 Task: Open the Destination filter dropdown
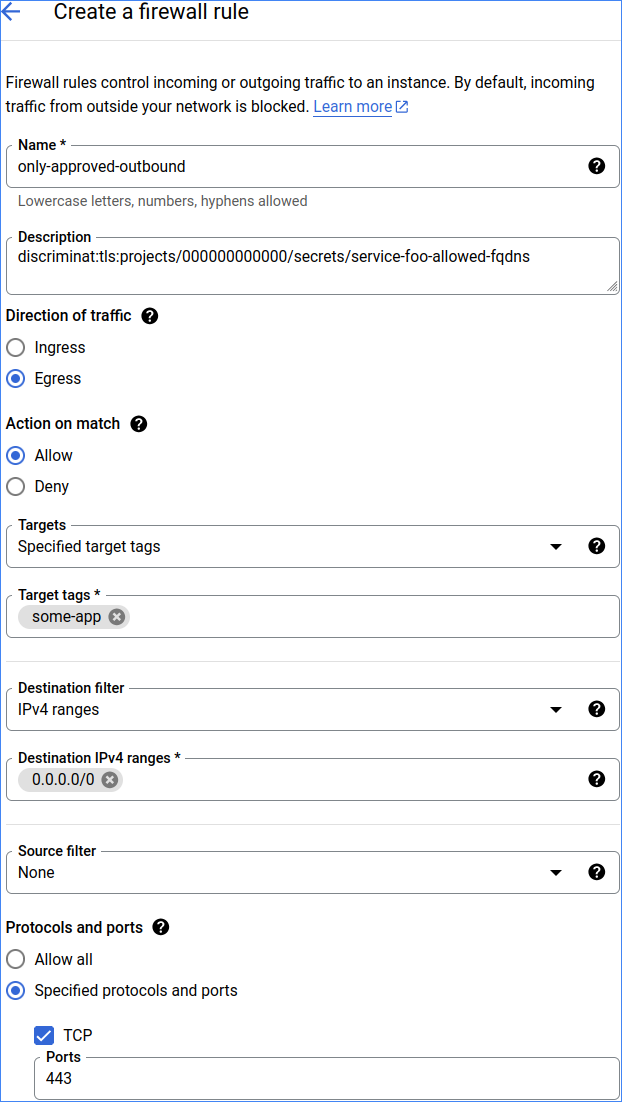557,710
